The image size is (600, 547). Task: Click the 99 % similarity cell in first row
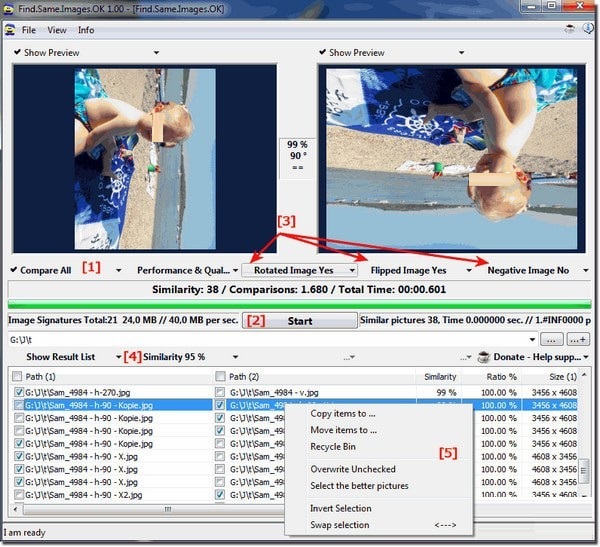(446, 392)
